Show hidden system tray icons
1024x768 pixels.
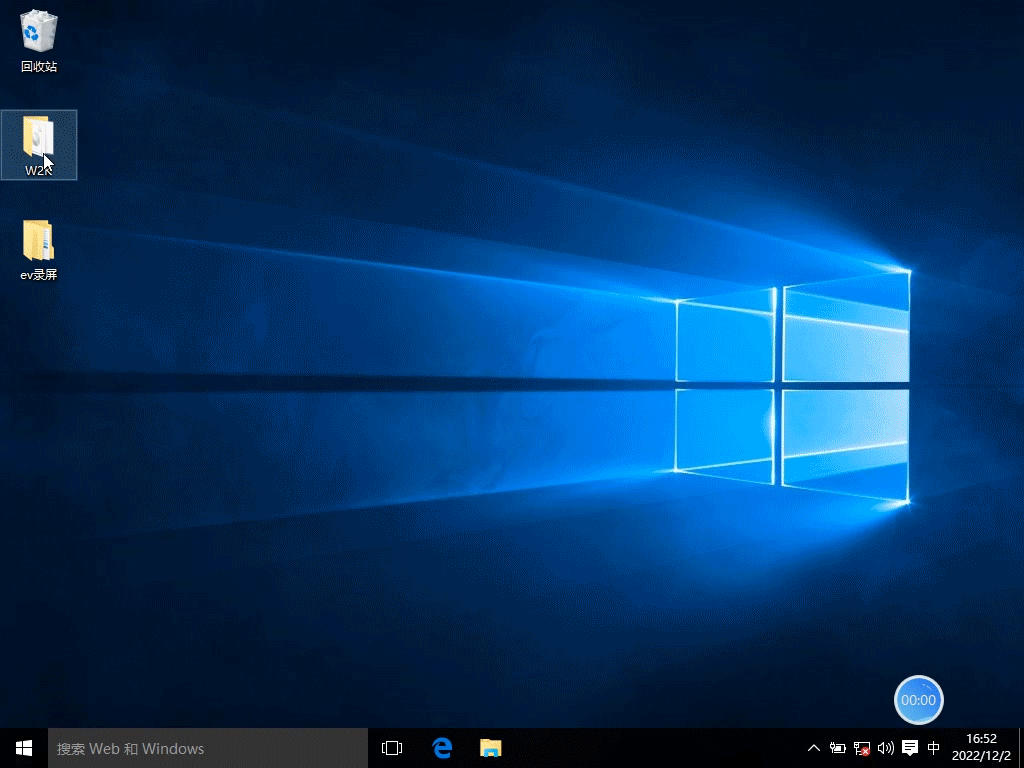pos(814,748)
